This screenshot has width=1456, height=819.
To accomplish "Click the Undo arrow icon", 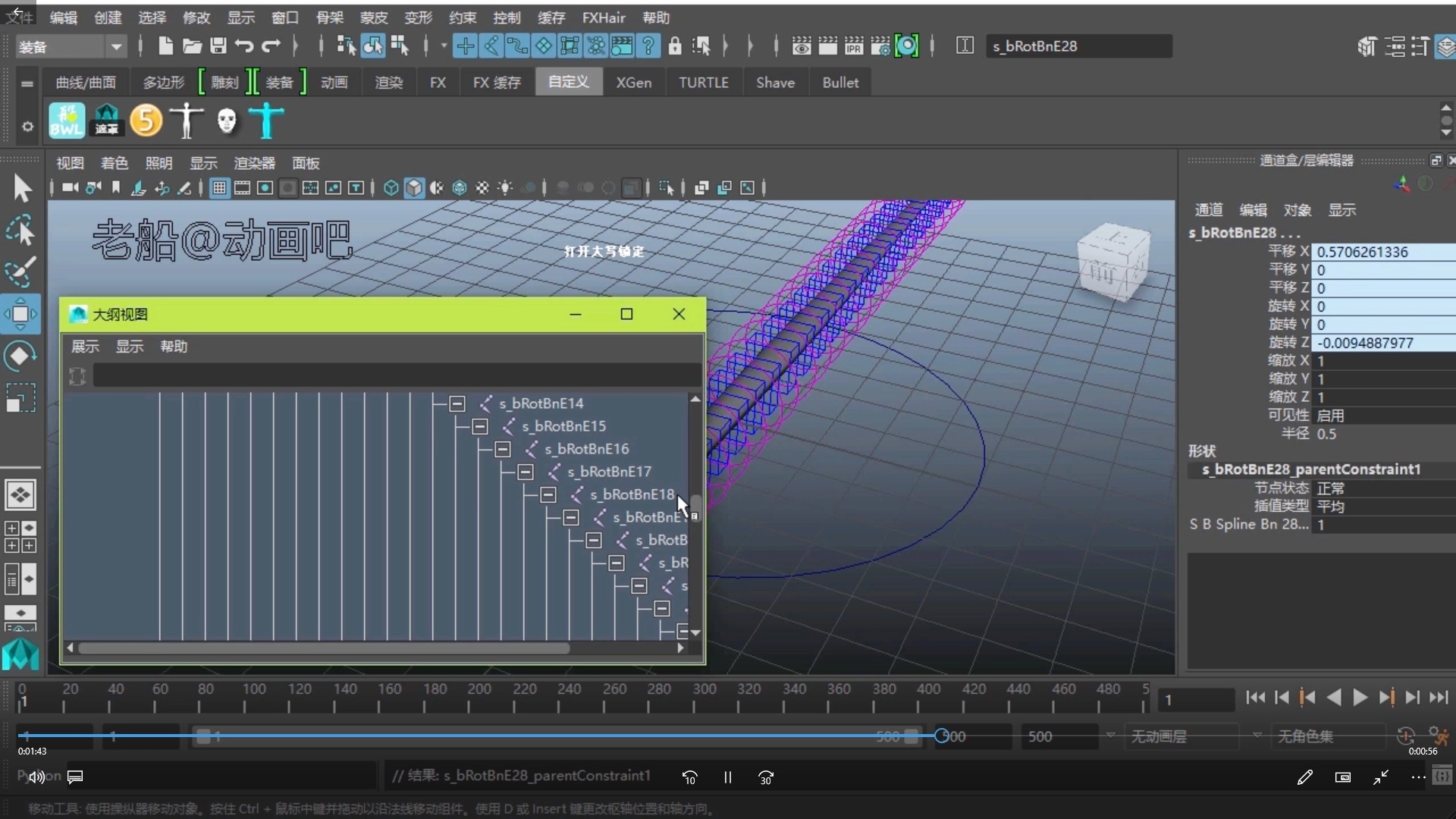I will 244,46.
